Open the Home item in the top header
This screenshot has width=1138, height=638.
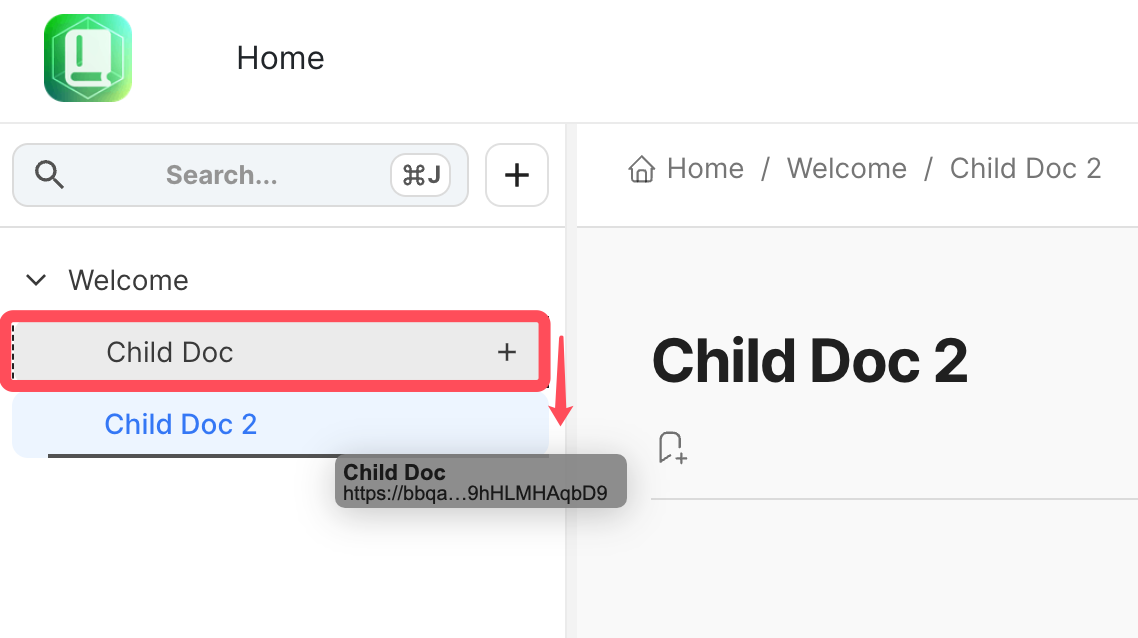280,58
